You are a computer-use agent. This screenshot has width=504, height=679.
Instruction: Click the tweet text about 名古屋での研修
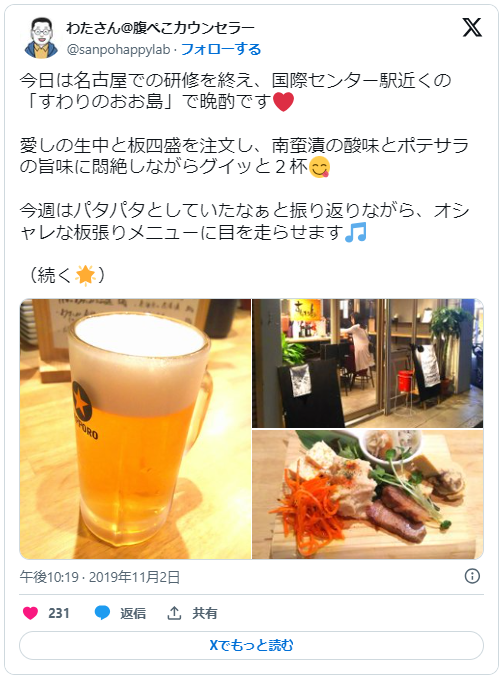click(236, 91)
